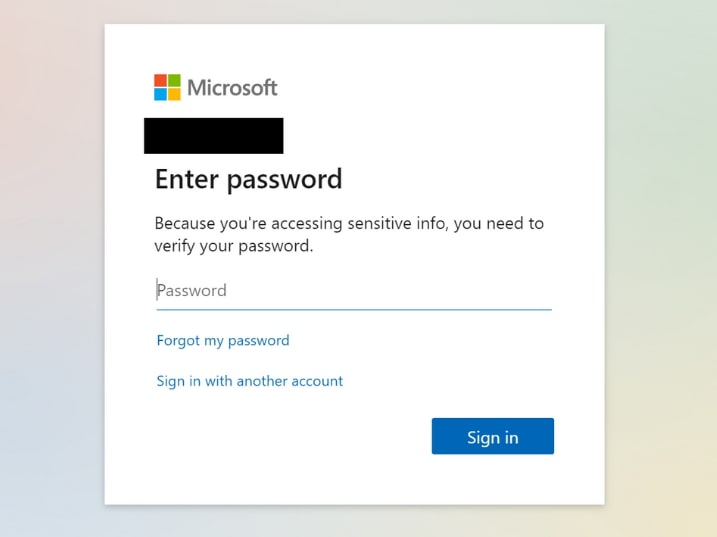717x537 pixels.
Task: Click the yellow square of Microsoft logo
Action: 174,94
